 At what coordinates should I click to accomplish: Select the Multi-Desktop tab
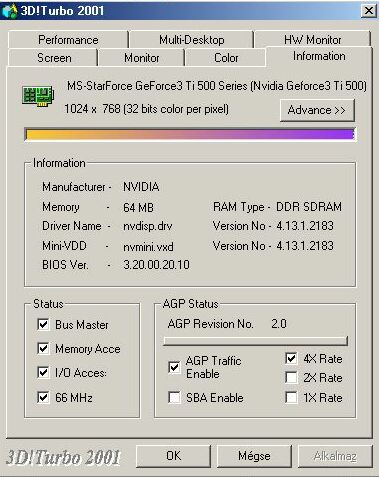[191, 40]
